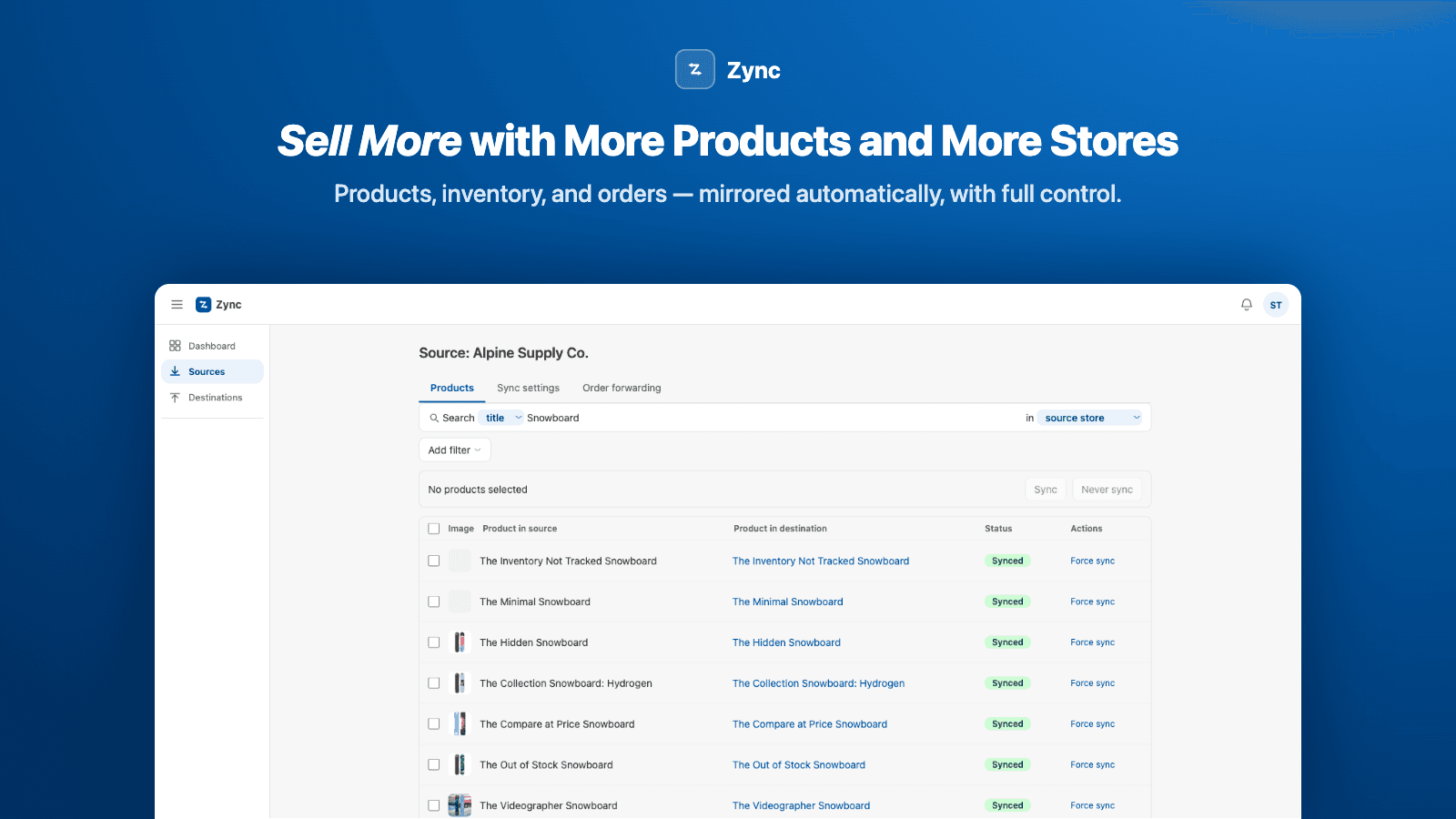Click the Never sync button
The width and height of the screenshot is (1456, 819).
(1107, 490)
